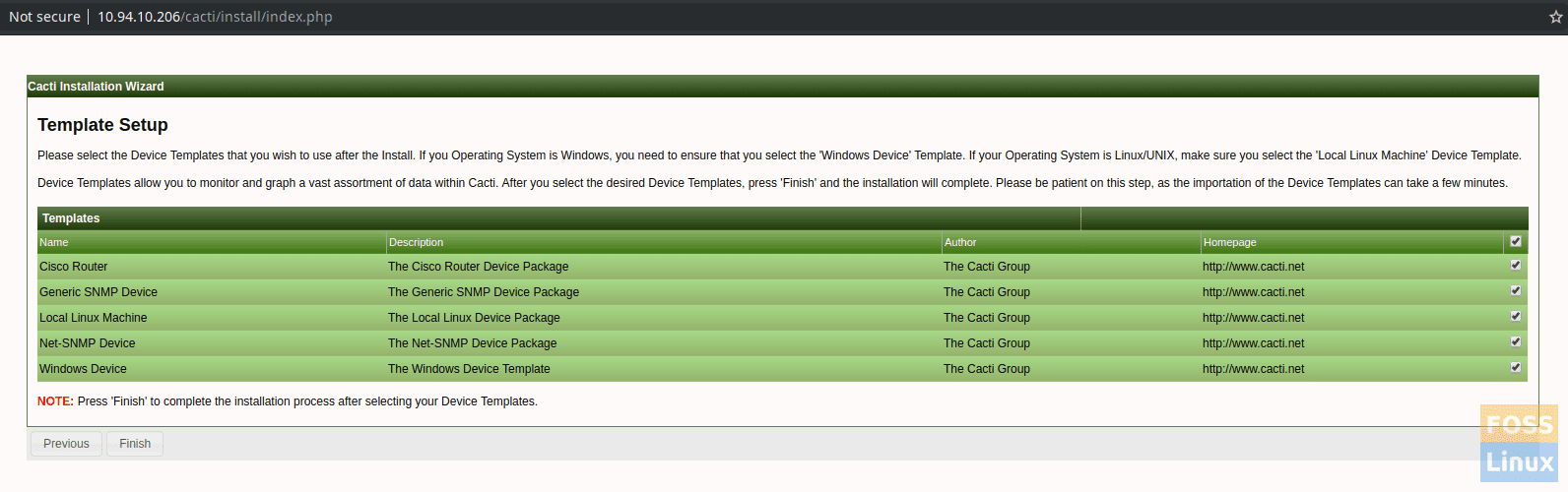Click the Cacti Installation Wizard title

[x=96, y=87]
